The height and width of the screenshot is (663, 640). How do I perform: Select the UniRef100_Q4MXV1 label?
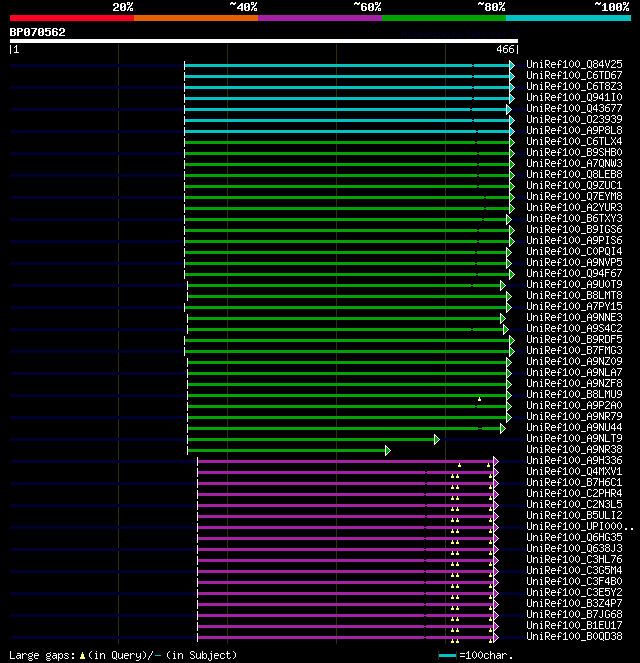(x=574, y=471)
